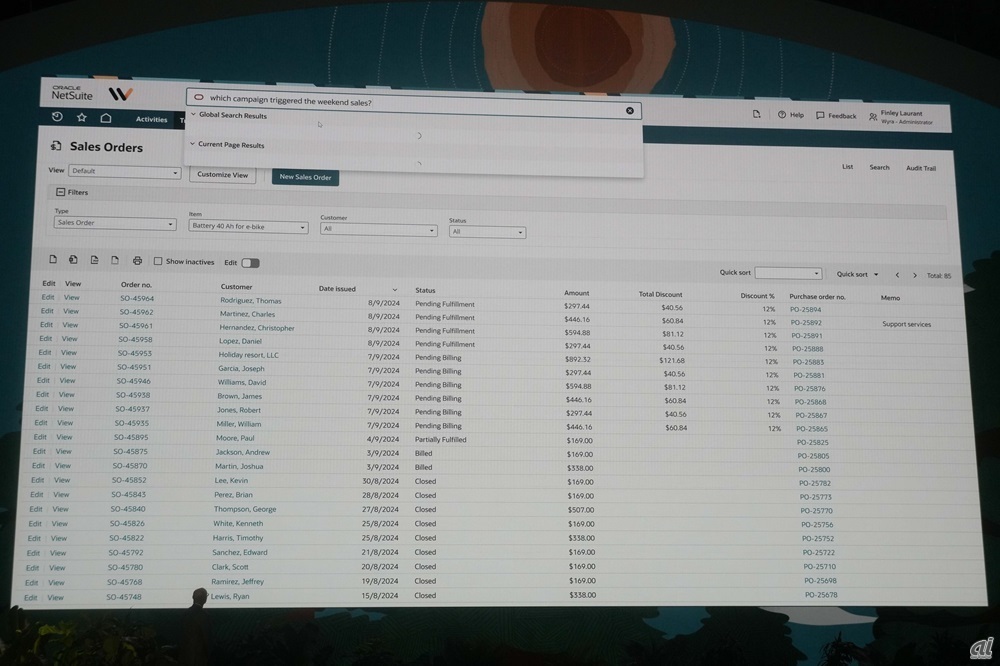The image size is (1000, 666).
Task: Sort by the Date issued column arrow
Action: pyautogui.click(x=395, y=290)
